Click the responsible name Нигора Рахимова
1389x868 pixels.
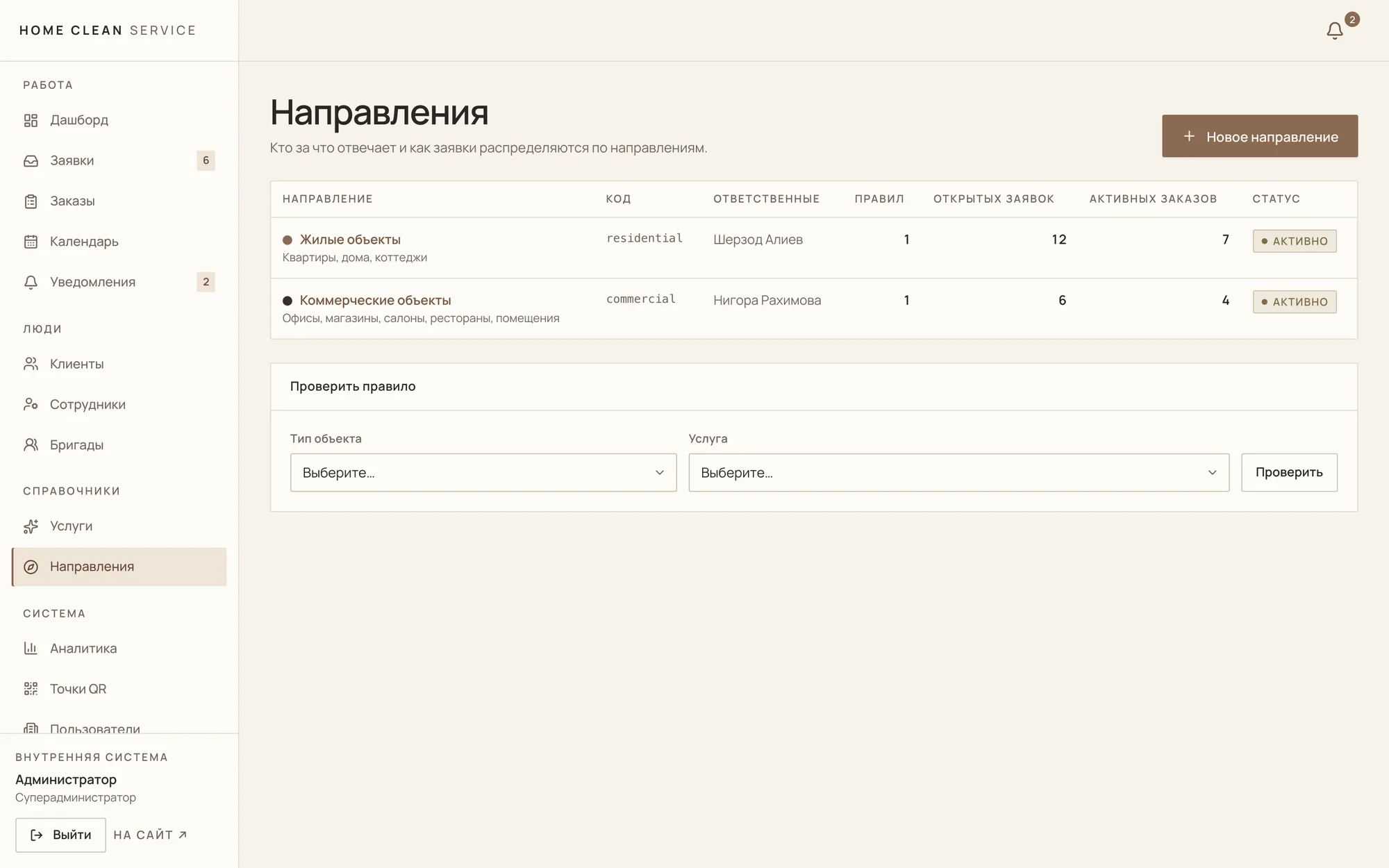pos(767,301)
